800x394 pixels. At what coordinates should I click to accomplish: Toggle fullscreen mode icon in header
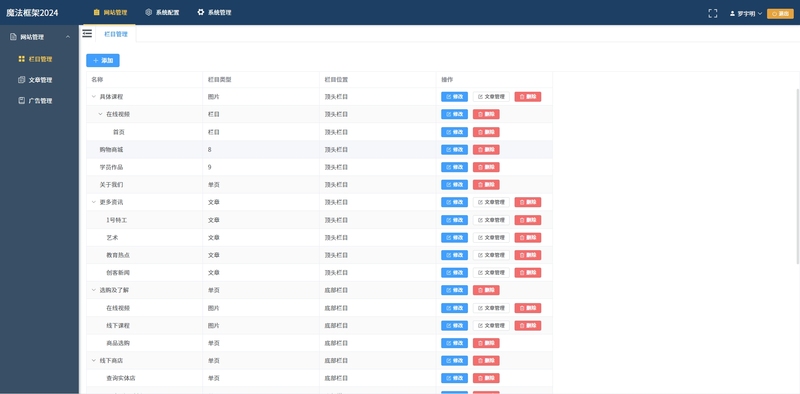(713, 13)
